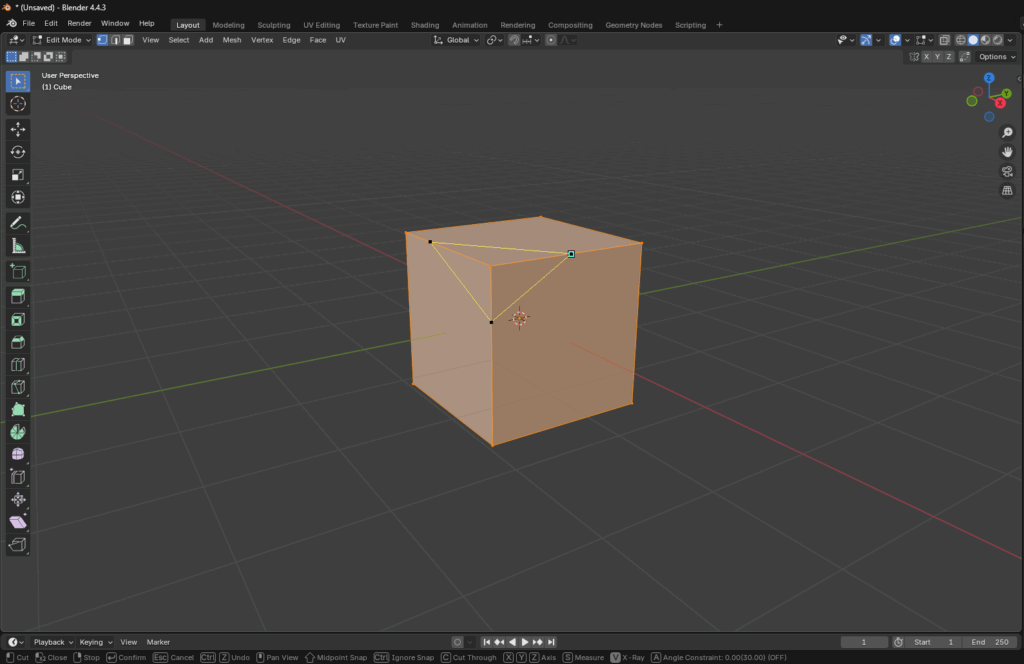Open the Mesh menu
1024x664 pixels.
coord(232,40)
